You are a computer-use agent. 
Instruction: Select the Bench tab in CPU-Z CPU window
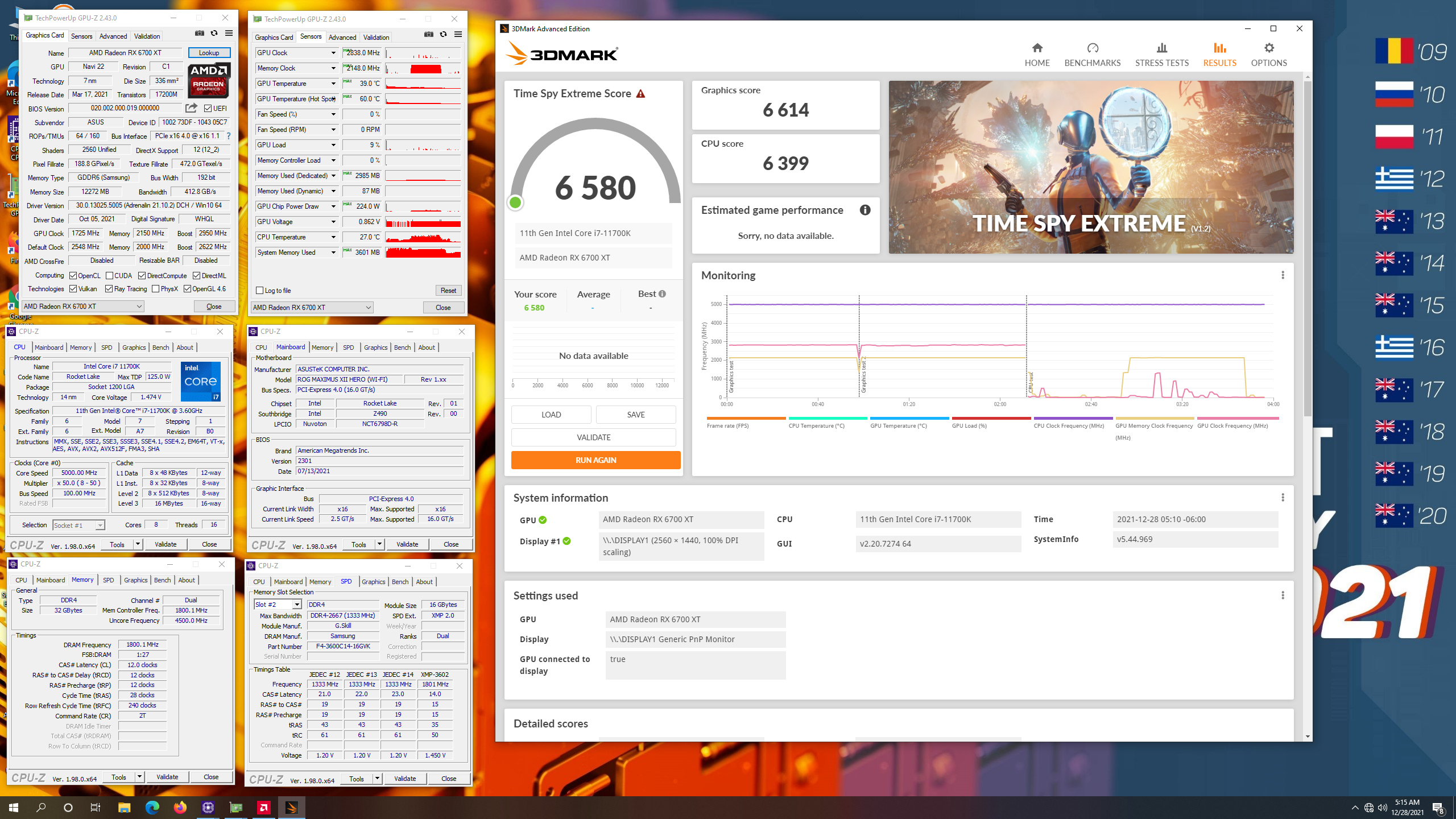(x=160, y=348)
